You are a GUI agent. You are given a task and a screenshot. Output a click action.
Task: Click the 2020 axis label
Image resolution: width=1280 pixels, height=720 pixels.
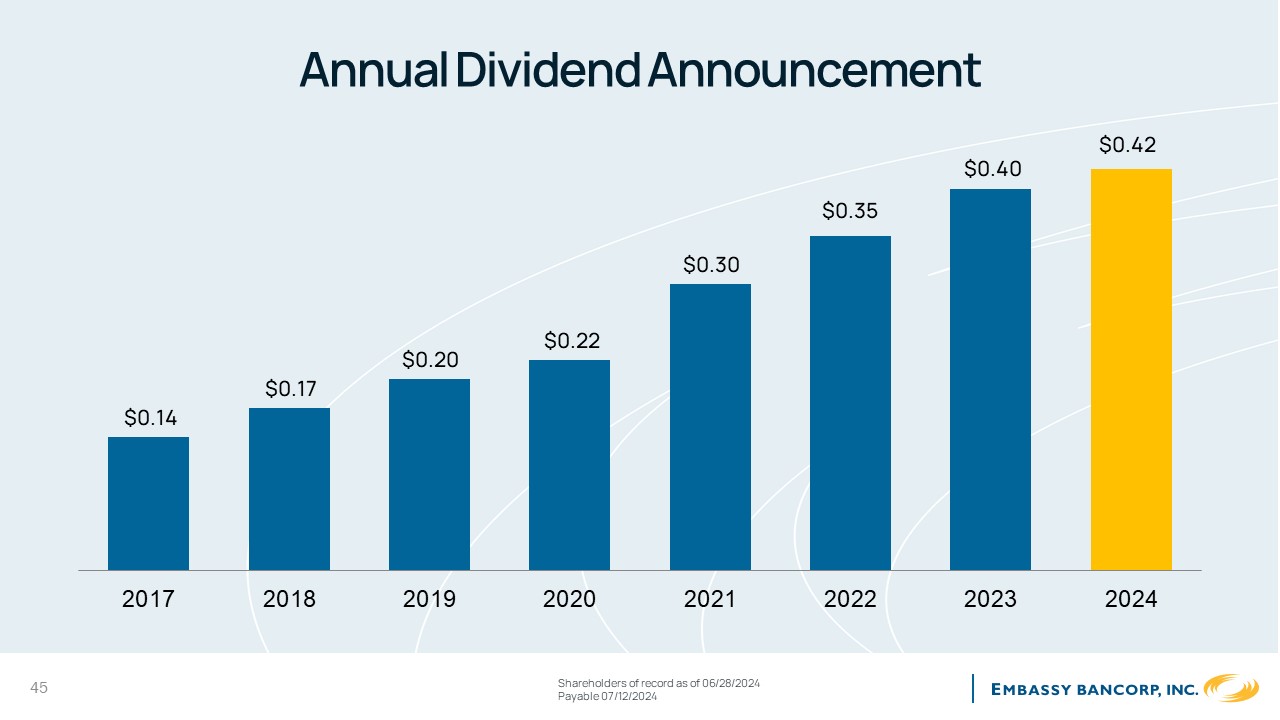tap(569, 600)
